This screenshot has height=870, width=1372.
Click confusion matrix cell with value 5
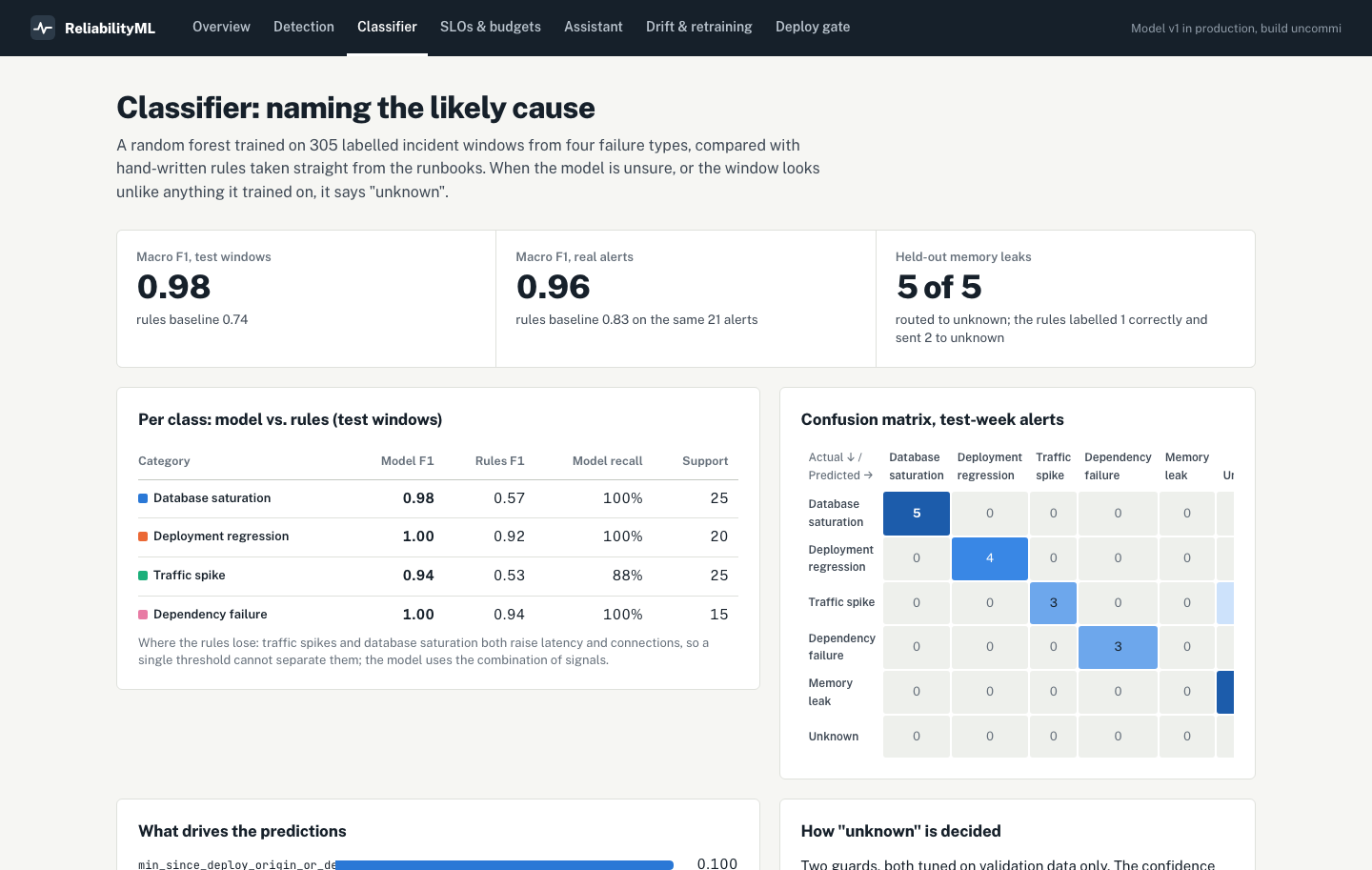tap(917, 514)
